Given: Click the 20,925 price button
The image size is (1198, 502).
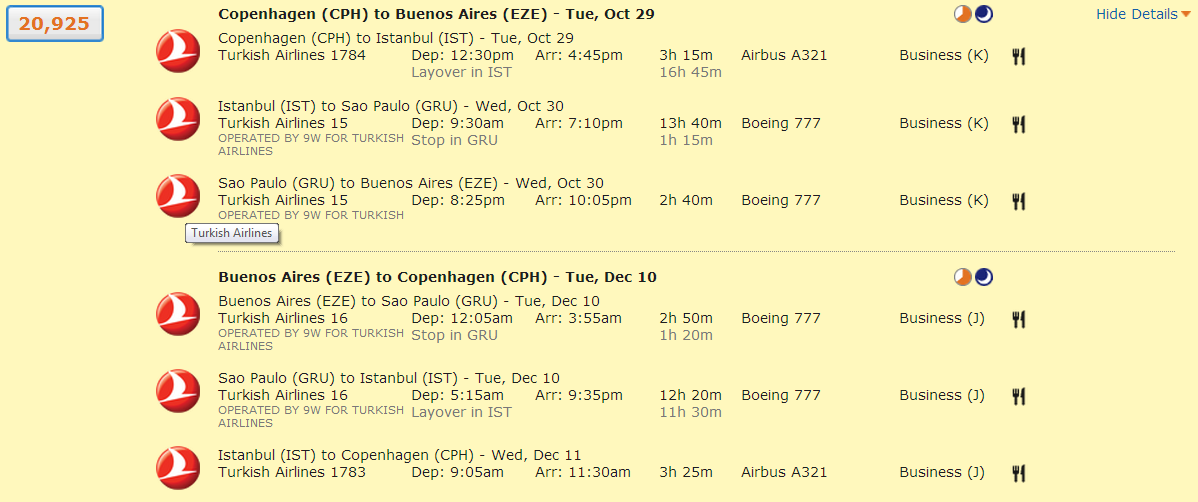Looking at the screenshot, I should pos(55,23).
